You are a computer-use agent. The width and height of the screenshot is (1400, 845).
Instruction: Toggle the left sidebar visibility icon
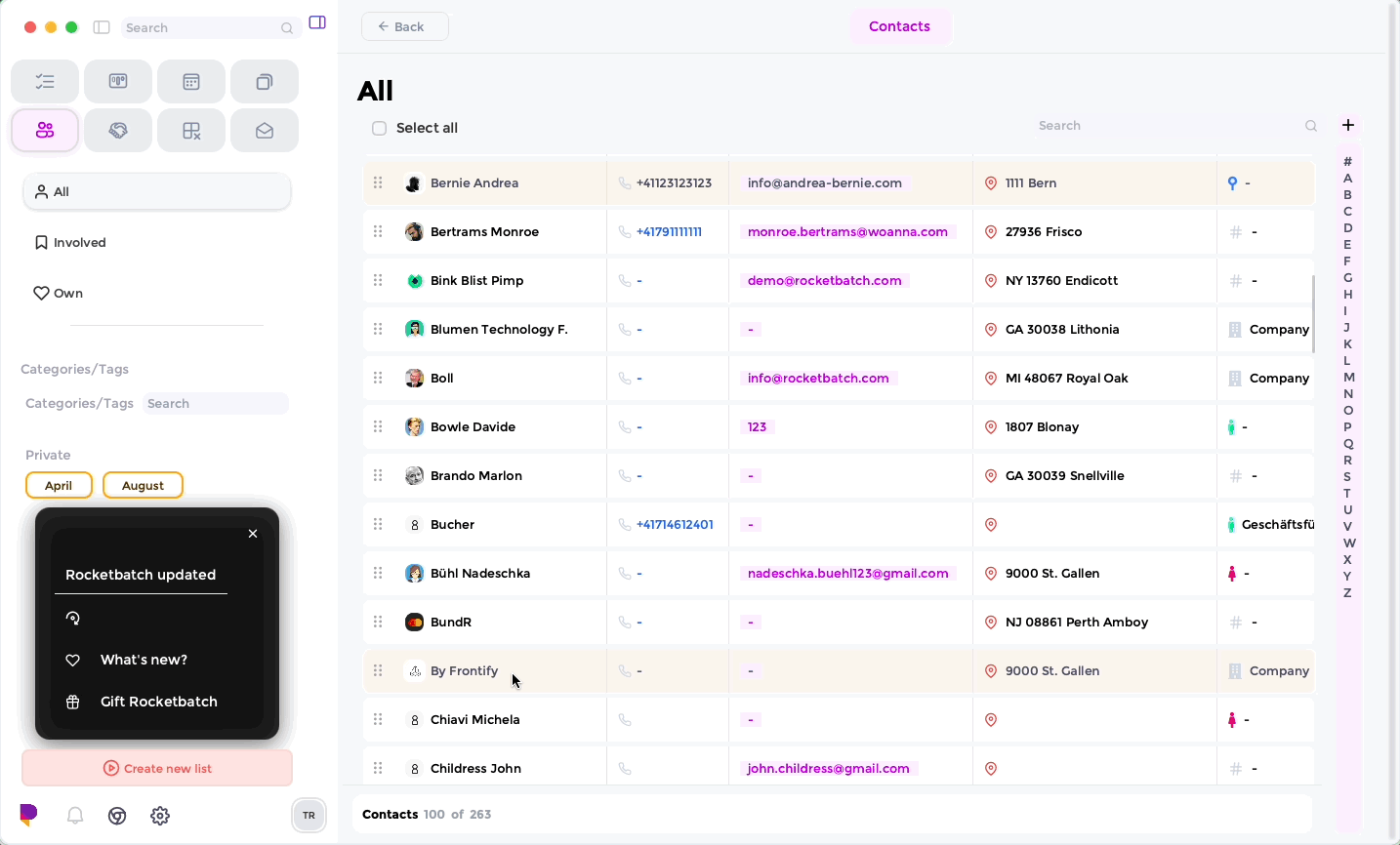point(102,27)
